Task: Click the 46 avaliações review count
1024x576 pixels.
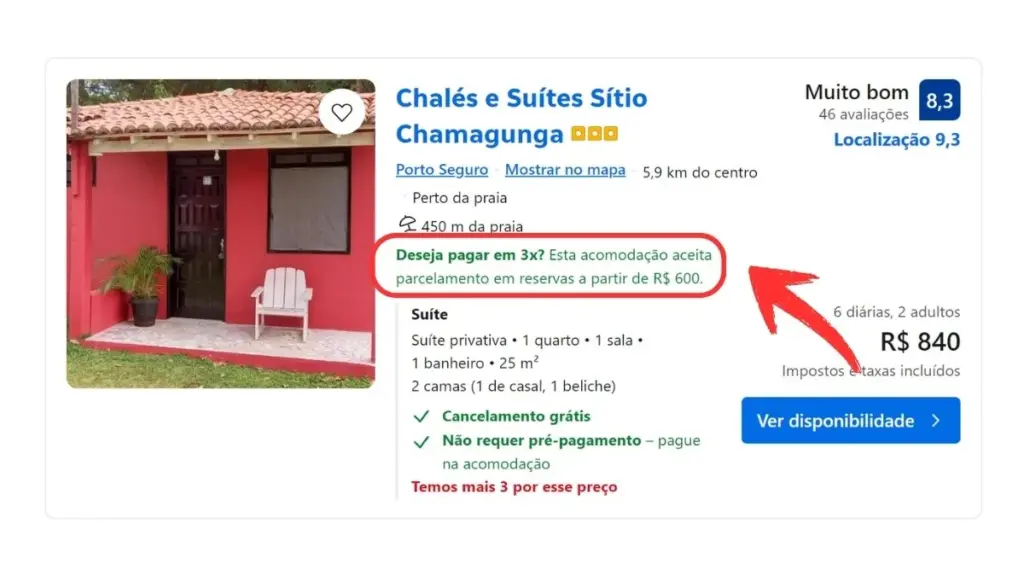Action: point(863,114)
